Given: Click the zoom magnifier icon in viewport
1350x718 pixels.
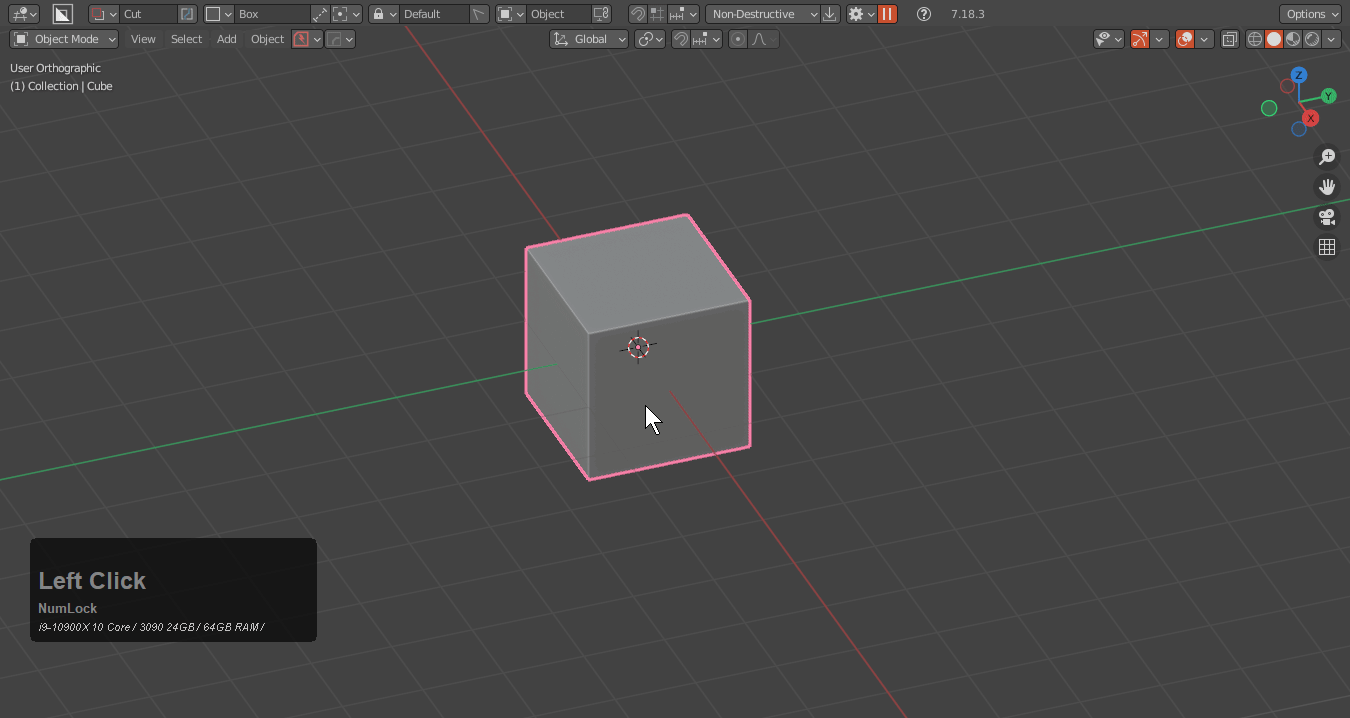Looking at the screenshot, I should [x=1327, y=157].
